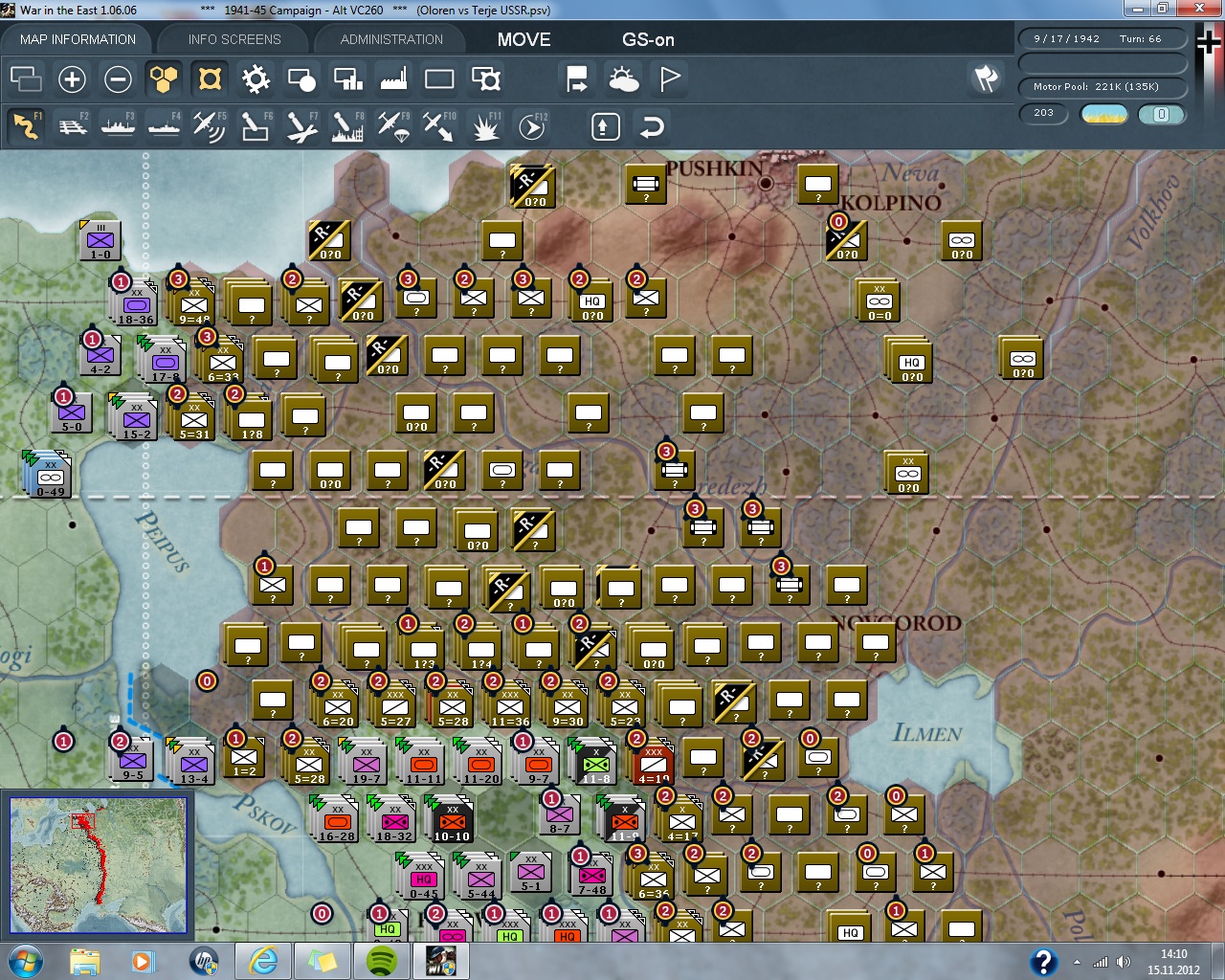Select F2 rail mode

[73, 126]
